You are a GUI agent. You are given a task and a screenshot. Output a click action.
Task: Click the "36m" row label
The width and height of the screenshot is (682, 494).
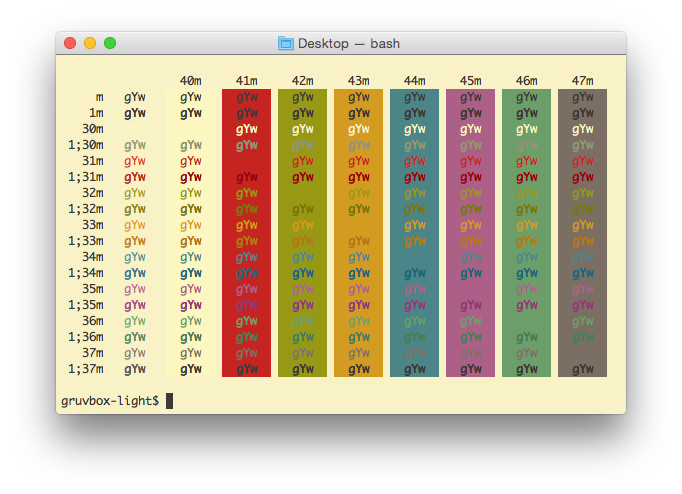click(x=93, y=321)
